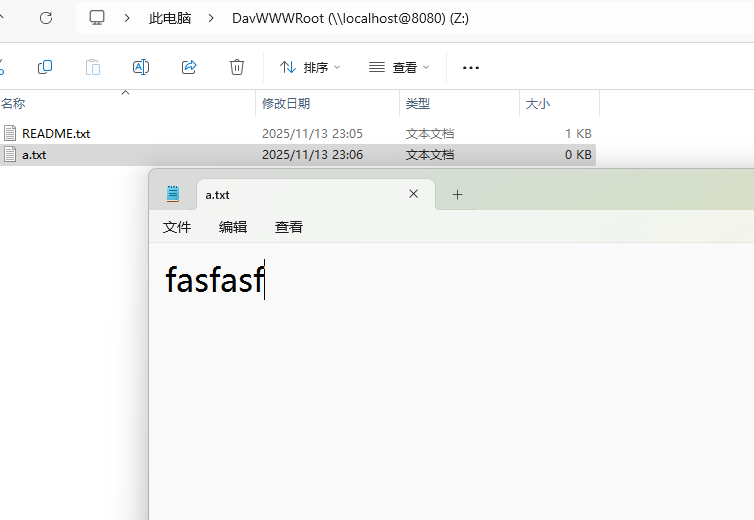Click README.txt date 2025/11/13 23:05
Image resolution: width=754 pixels, height=520 pixels.
tap(312, 134)
